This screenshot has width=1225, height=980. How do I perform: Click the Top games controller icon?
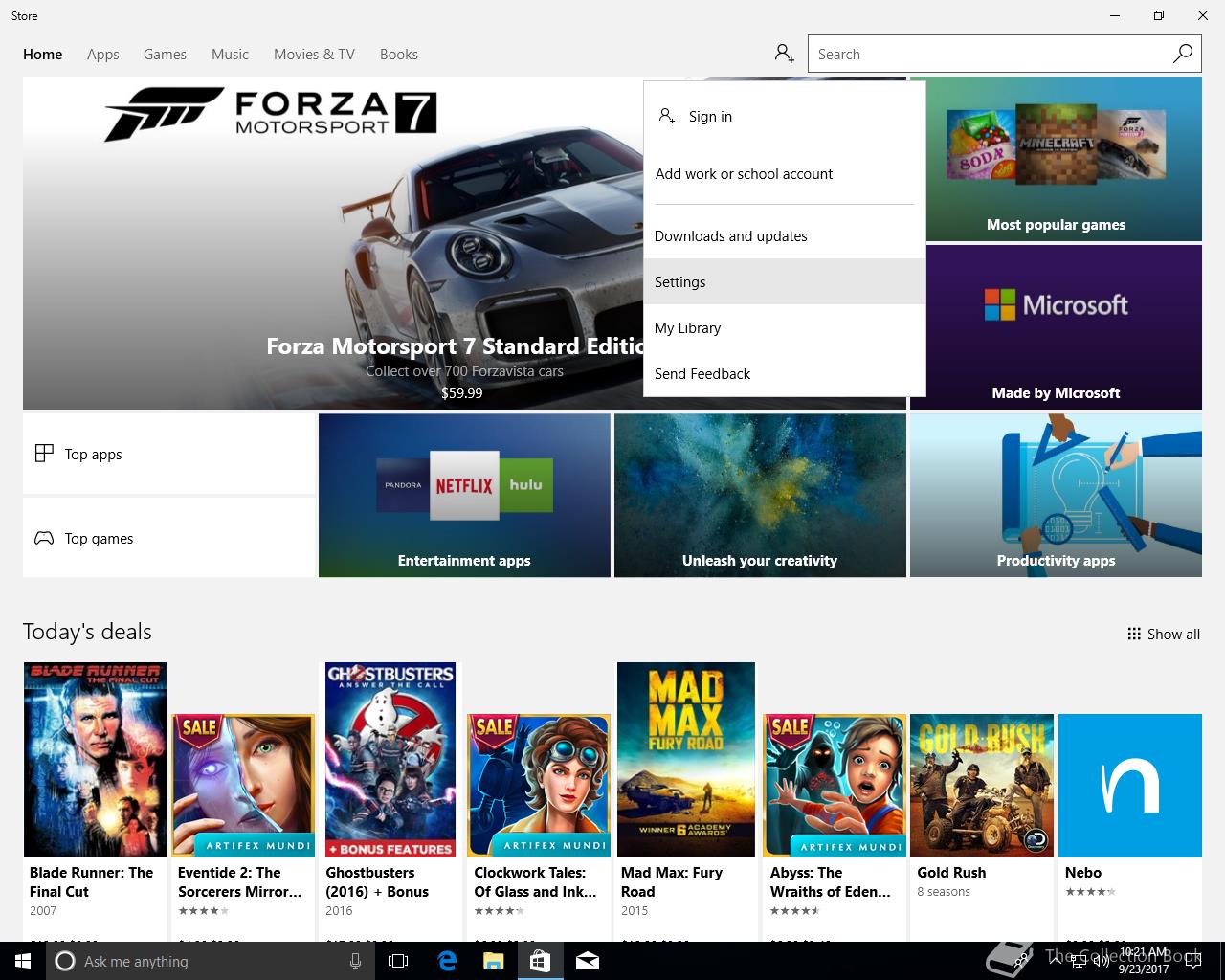click(44, 538)
